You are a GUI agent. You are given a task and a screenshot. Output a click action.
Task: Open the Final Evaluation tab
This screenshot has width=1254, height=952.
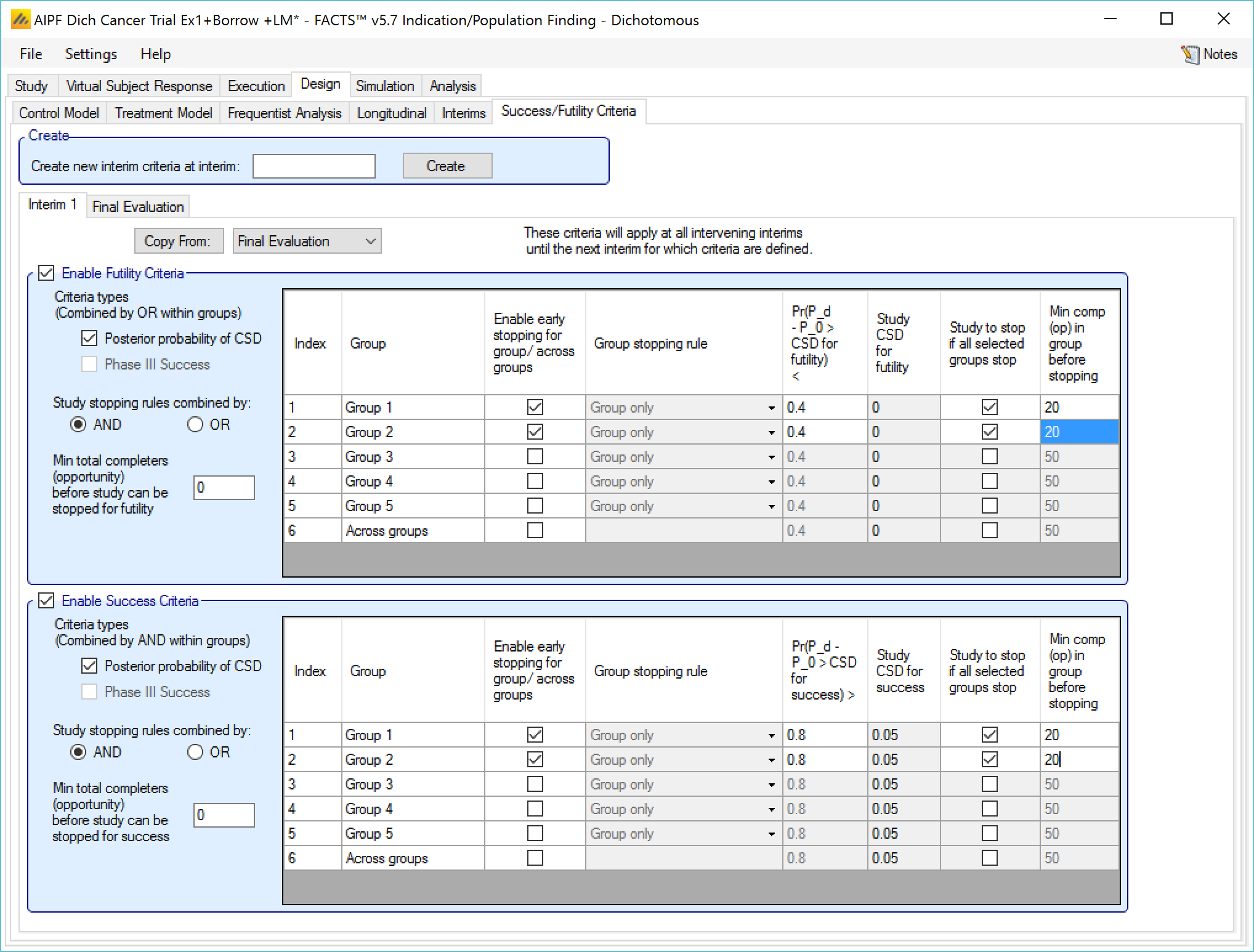138,207
